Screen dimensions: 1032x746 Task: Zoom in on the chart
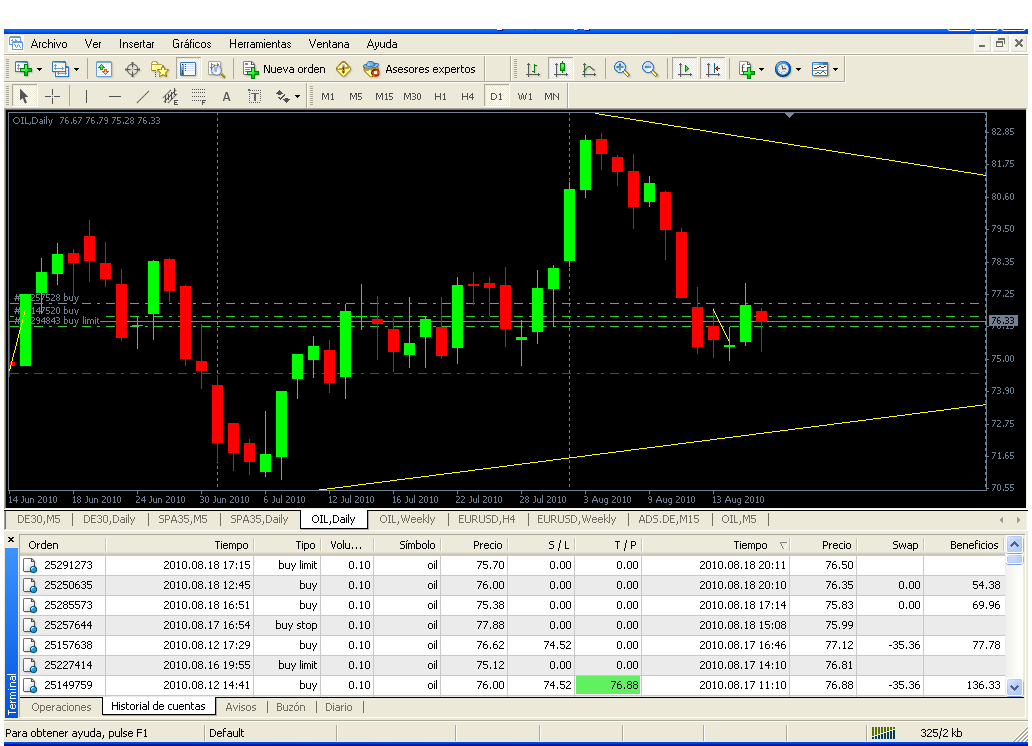pyautogui.click(x=621, y=69)
